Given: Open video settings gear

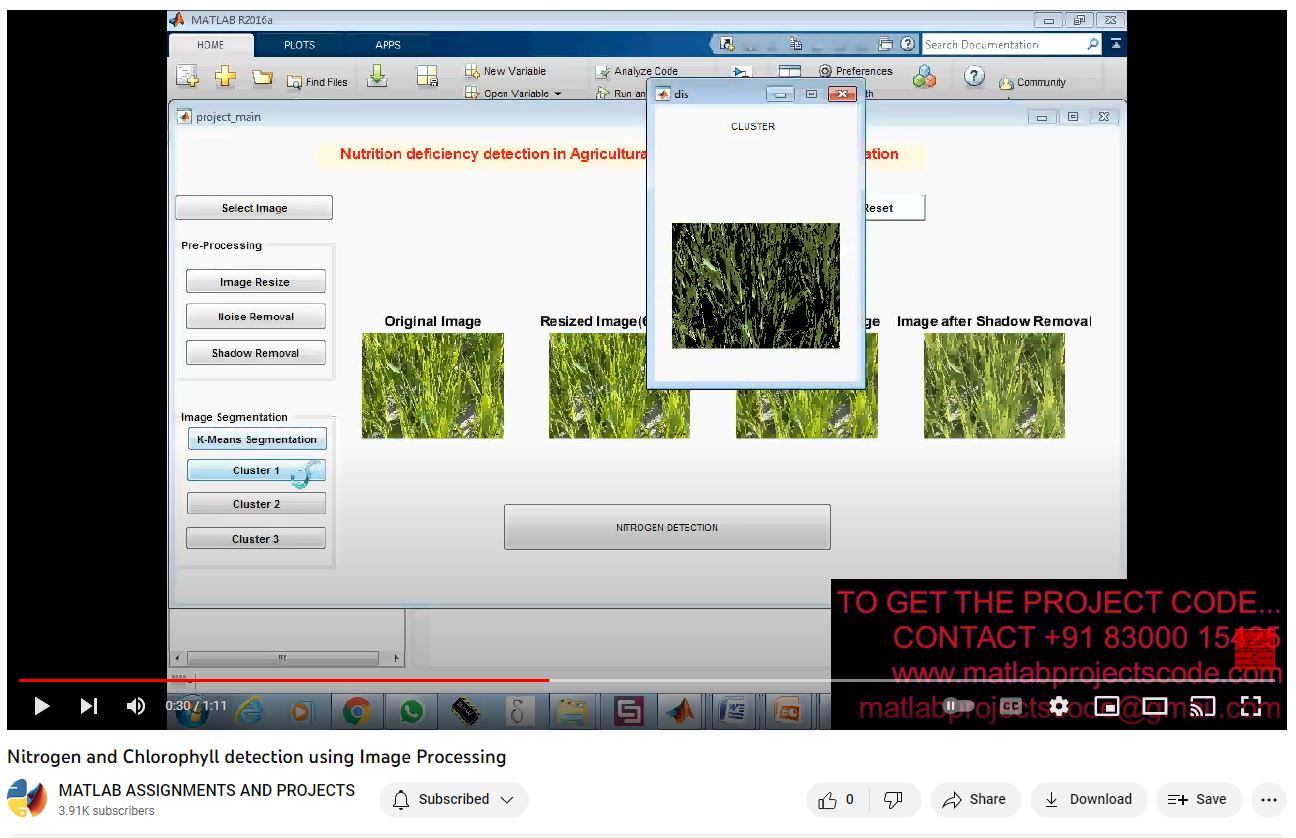Looking at the screenshot, I should (1059, 706).
